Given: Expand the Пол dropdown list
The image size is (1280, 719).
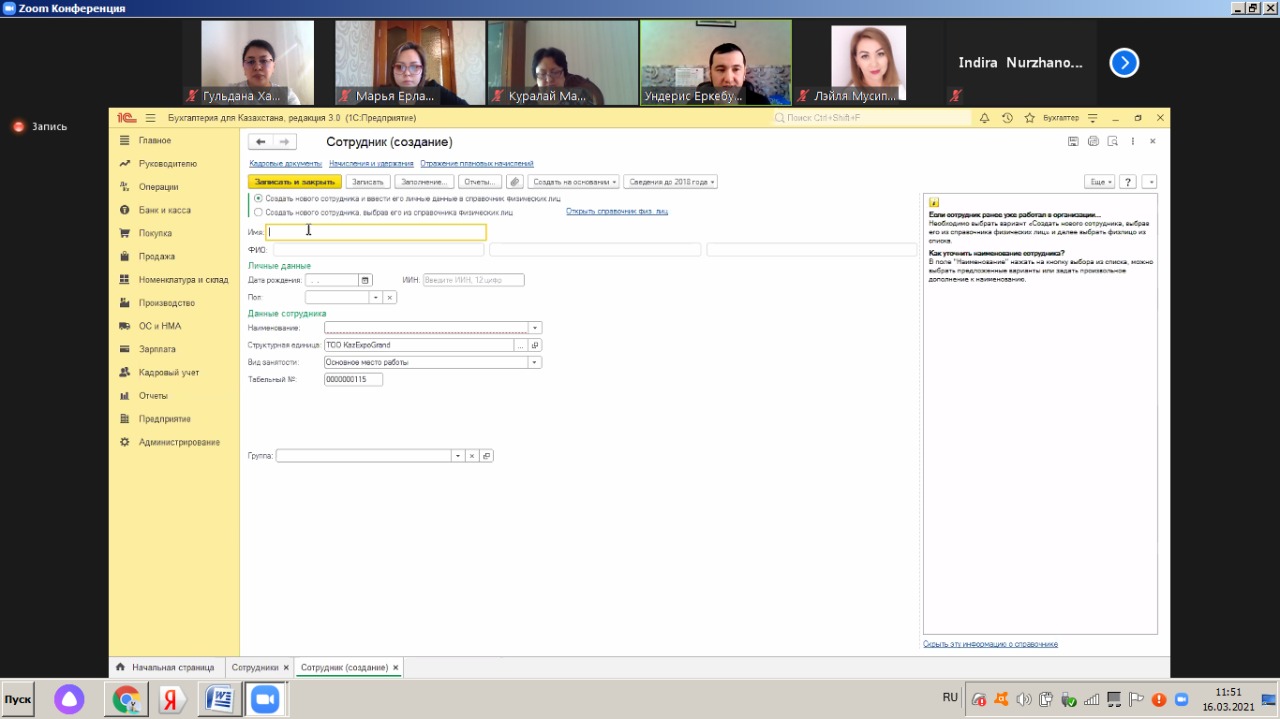Looking at the screenshot, I should (x=376, y=297).
